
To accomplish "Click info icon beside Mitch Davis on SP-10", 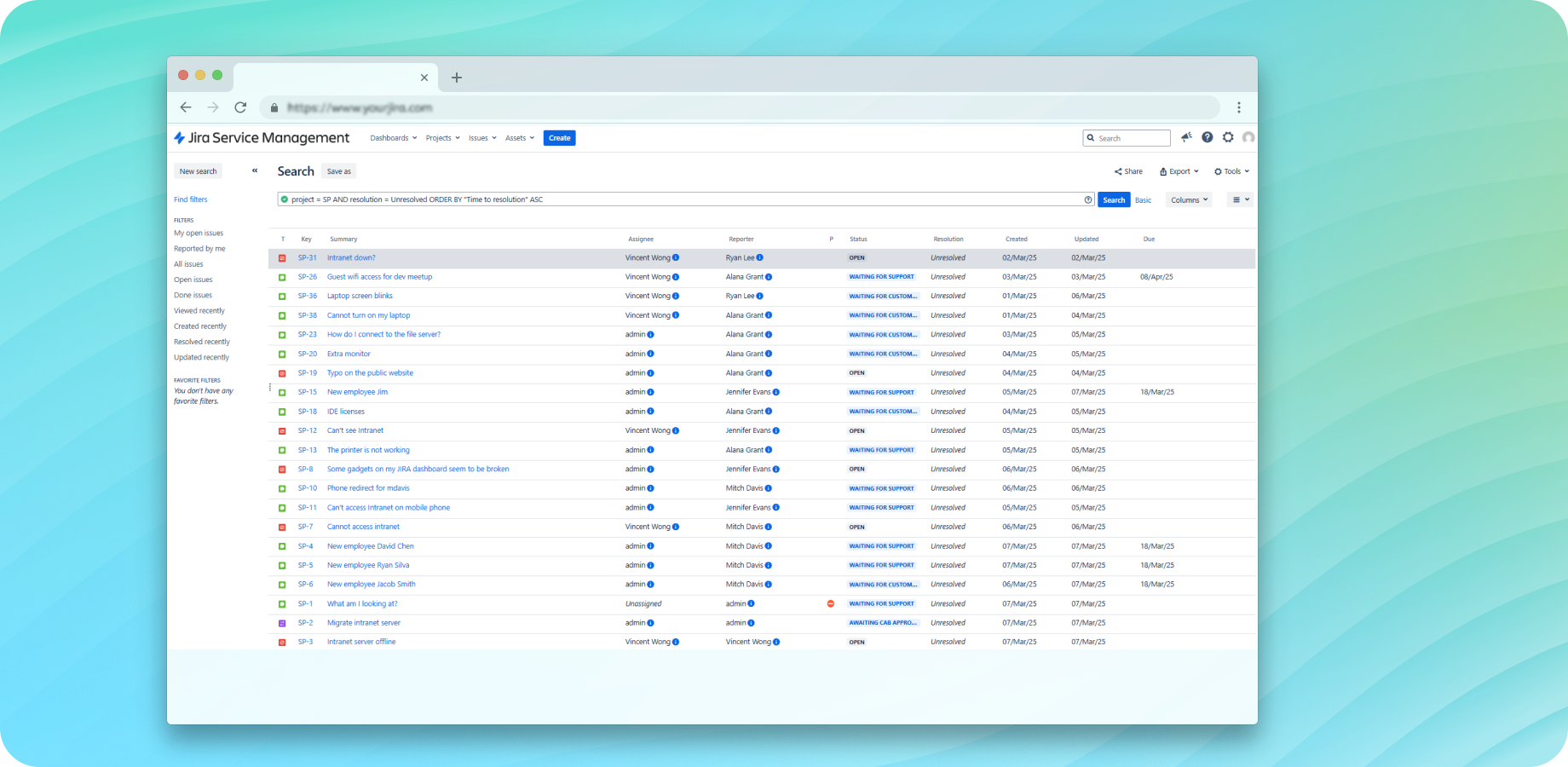I will point(768,488).
